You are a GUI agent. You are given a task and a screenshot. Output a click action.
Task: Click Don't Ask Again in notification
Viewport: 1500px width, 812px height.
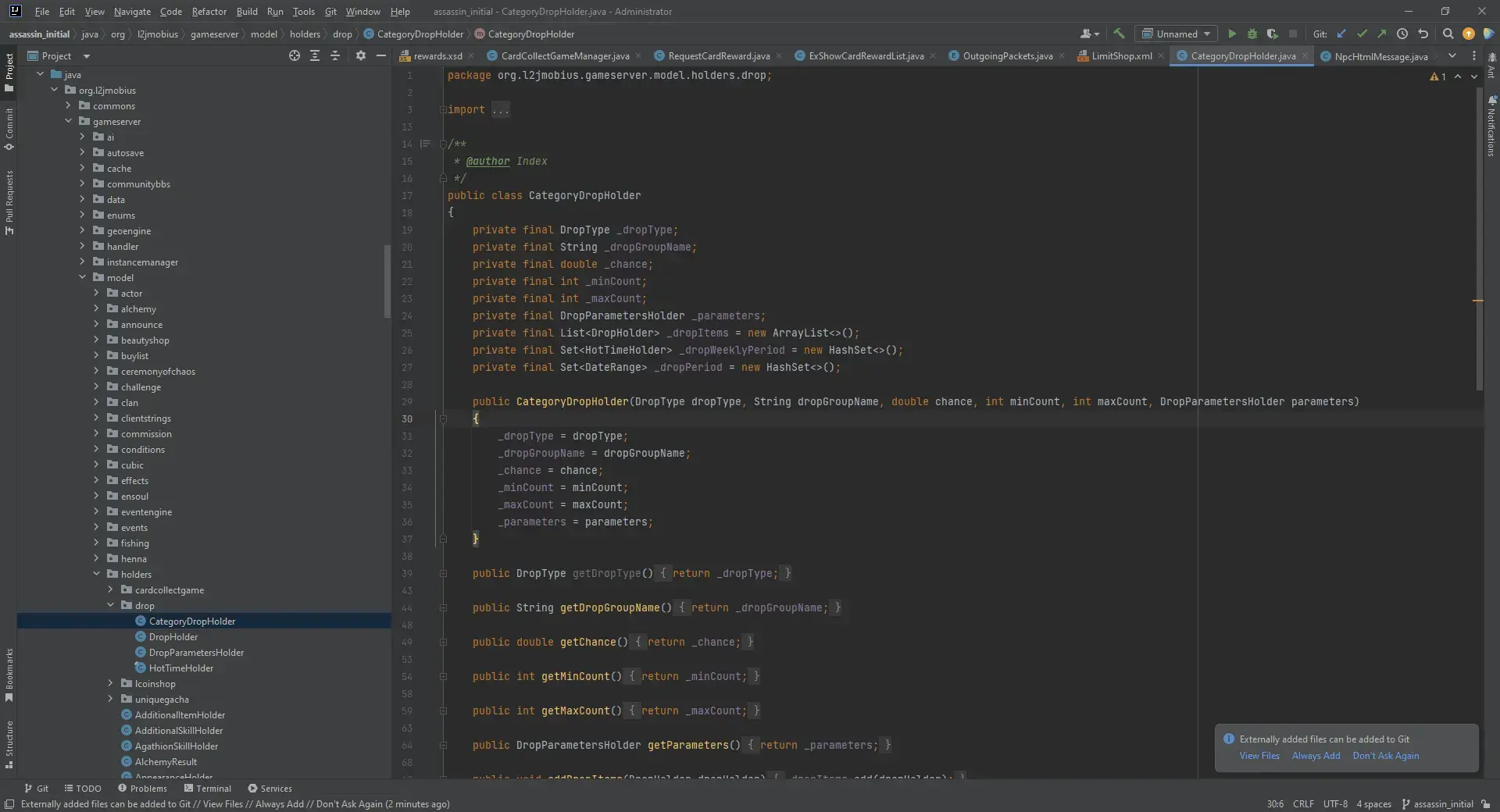[1386, 755]
